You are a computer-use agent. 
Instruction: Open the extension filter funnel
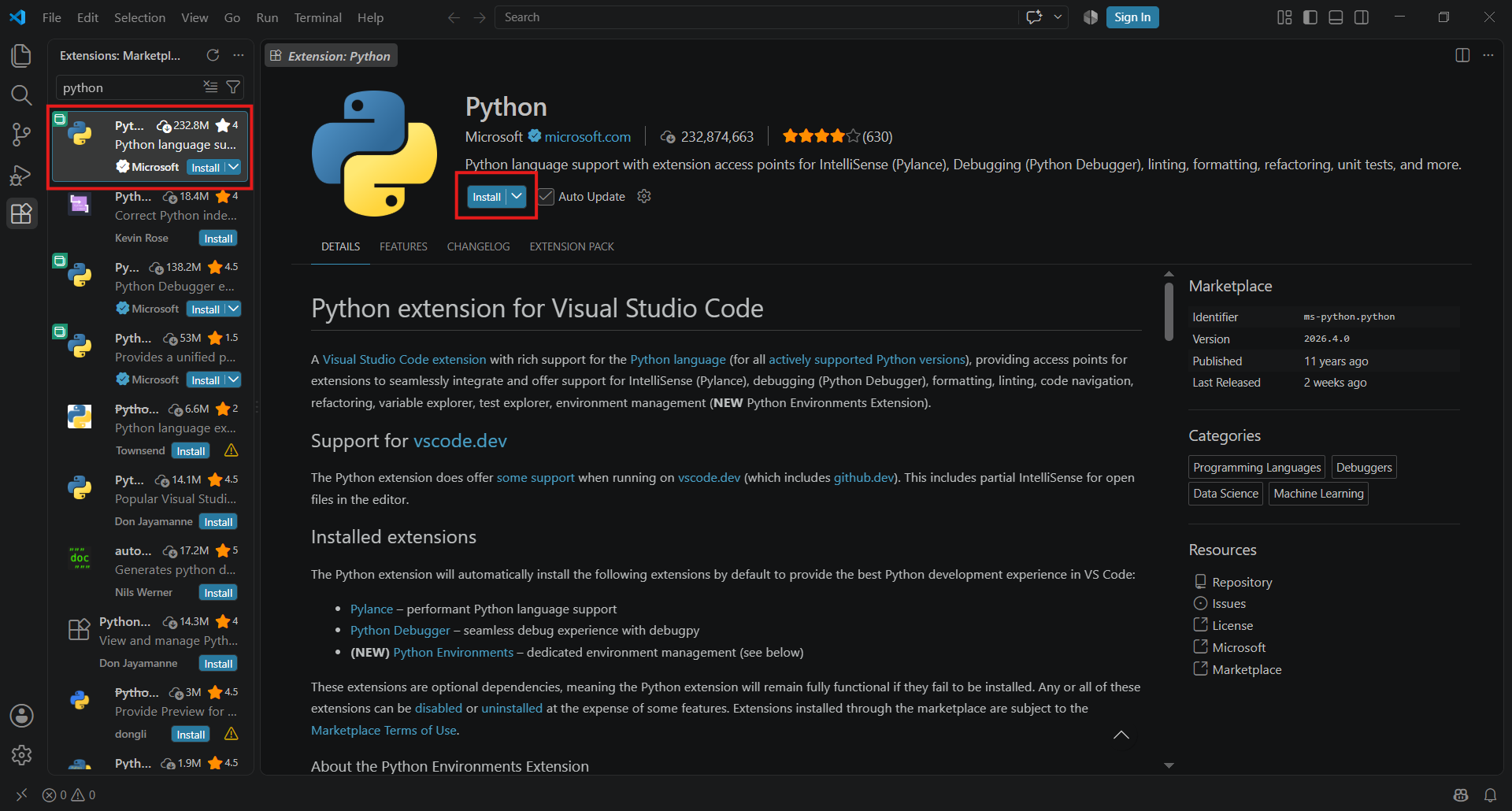click(233, 87)
